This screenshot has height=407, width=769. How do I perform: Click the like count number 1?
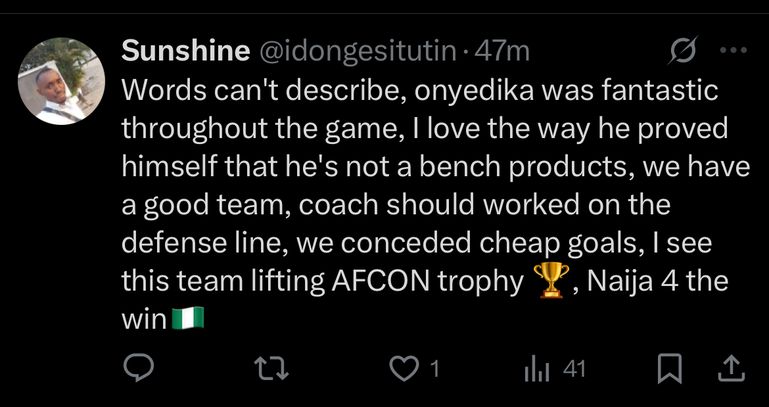pyautogui.click(x=434, y=370)
